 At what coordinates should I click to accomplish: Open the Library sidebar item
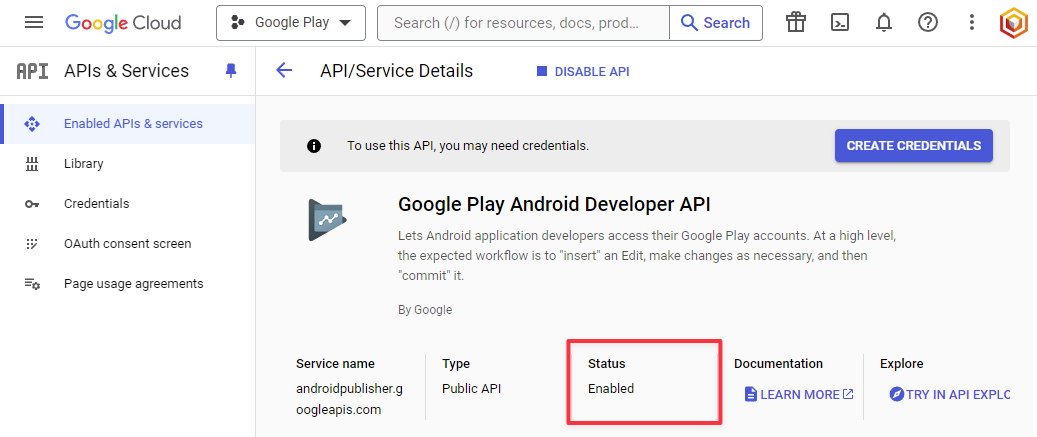point(84,164)
